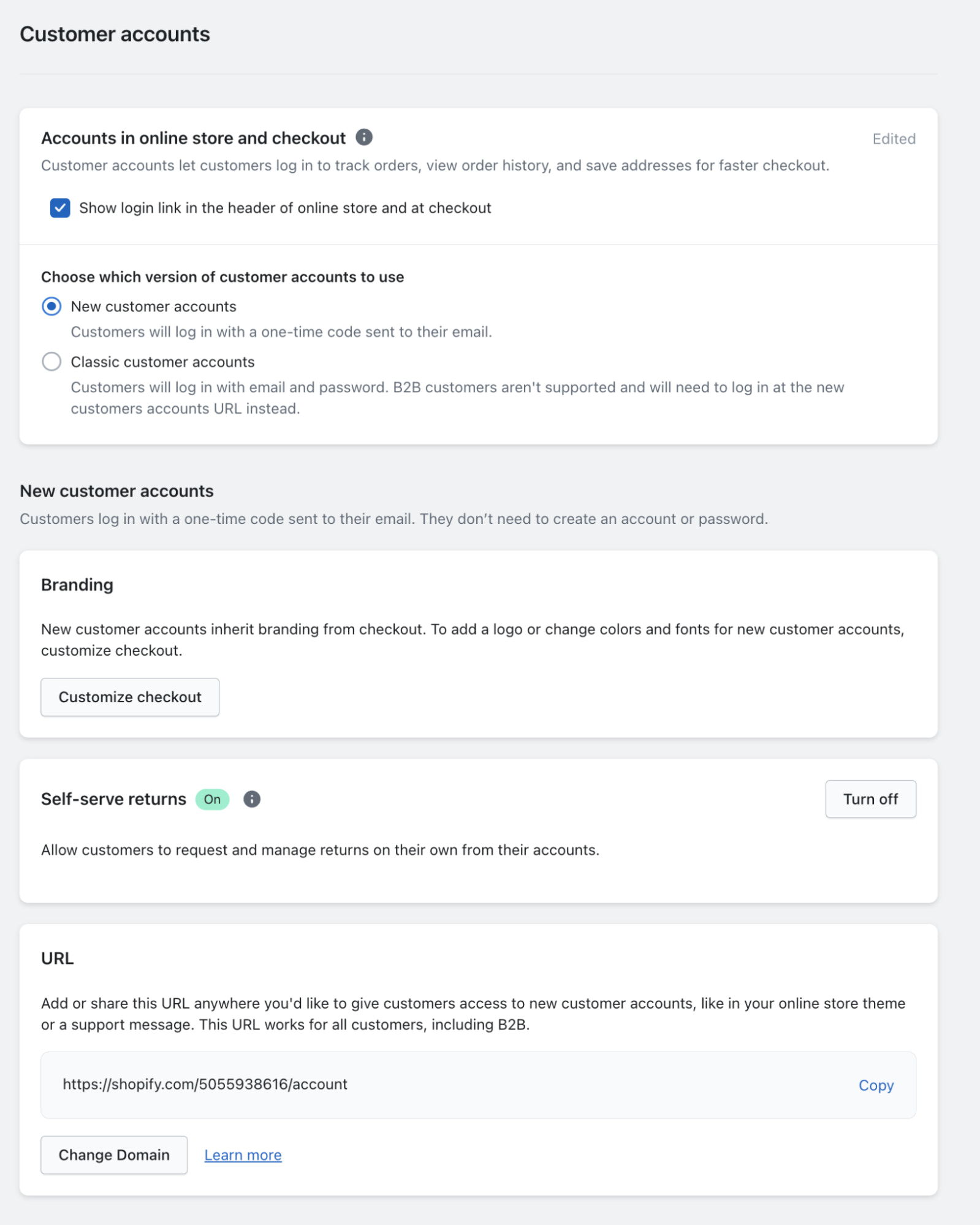Uncheck the Show login link checkbox
Screen dimensions: 980x1225
click(x=60, y=208)
